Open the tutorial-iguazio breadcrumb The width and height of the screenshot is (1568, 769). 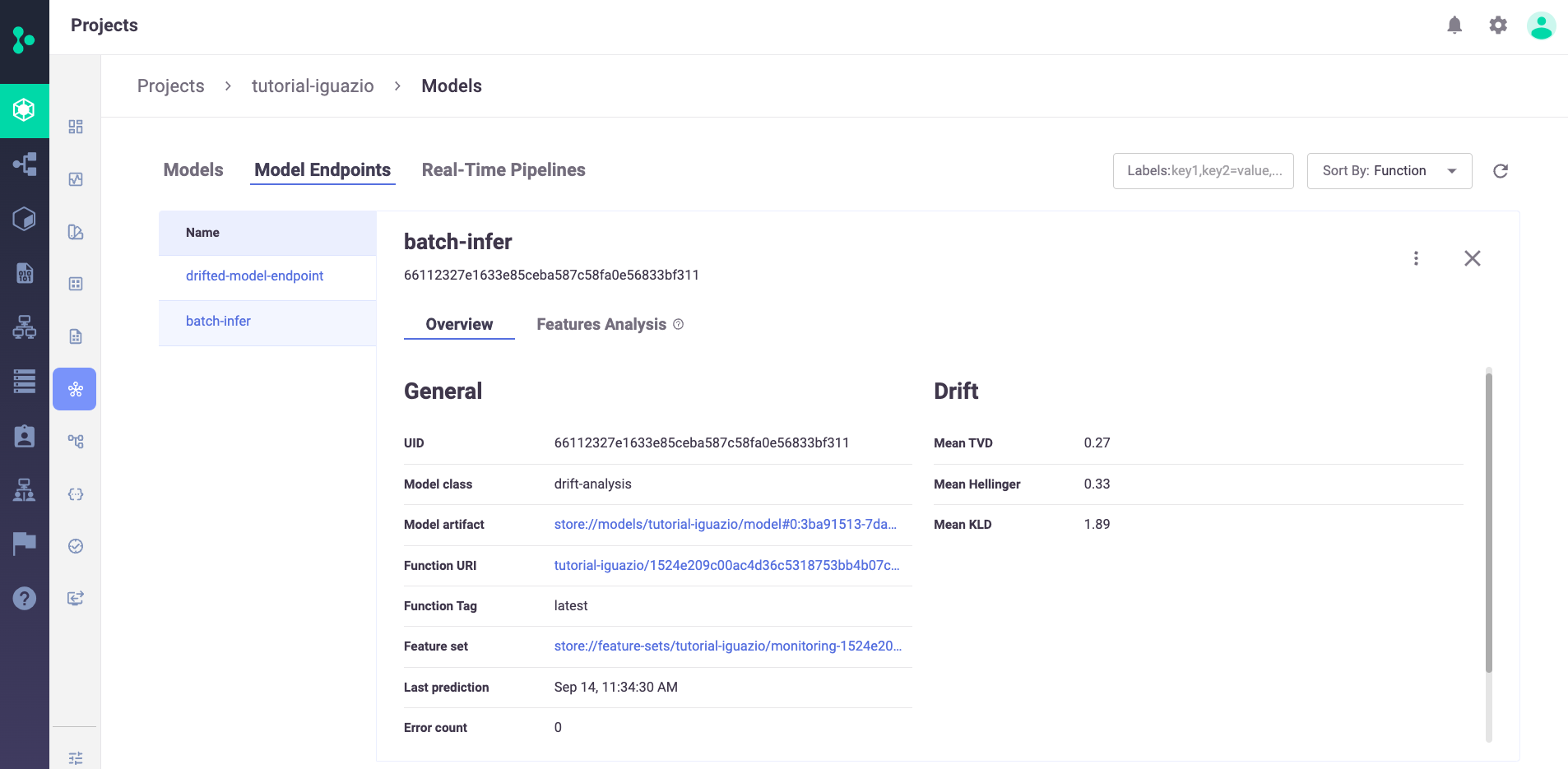click(x=313, y=86)
